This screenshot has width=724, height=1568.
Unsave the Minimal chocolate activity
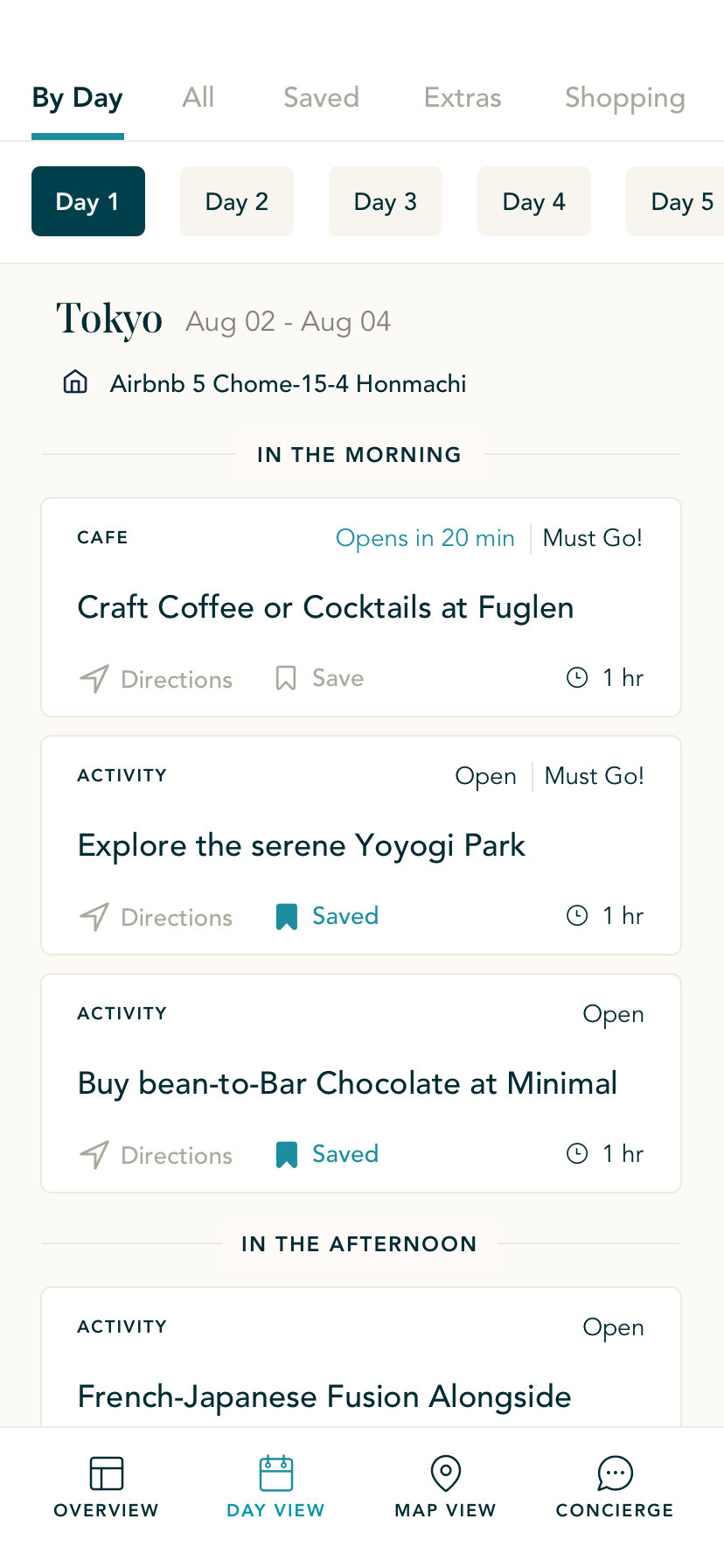click(287, 1154)
